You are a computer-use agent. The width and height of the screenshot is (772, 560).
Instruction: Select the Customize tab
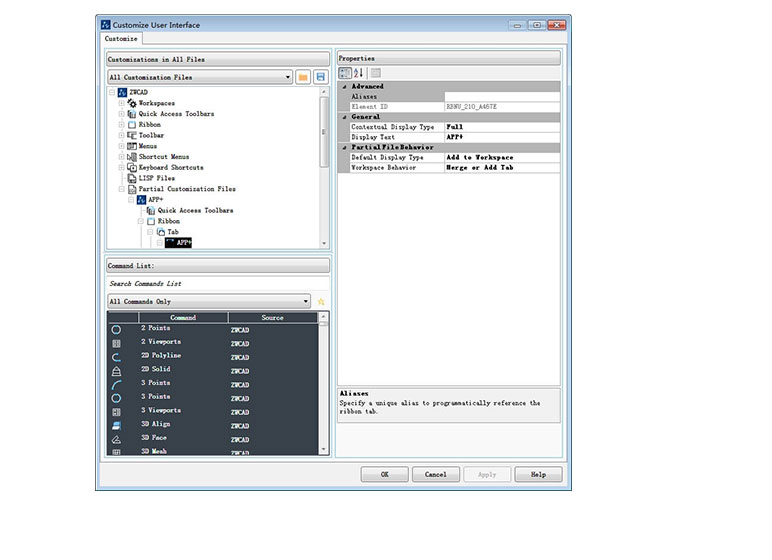click(x=123, y=39)
